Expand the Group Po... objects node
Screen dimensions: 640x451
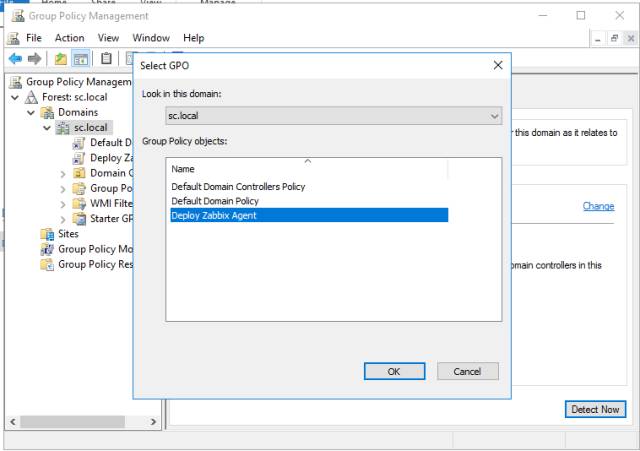pyautogui.click(x=63, y=189)
